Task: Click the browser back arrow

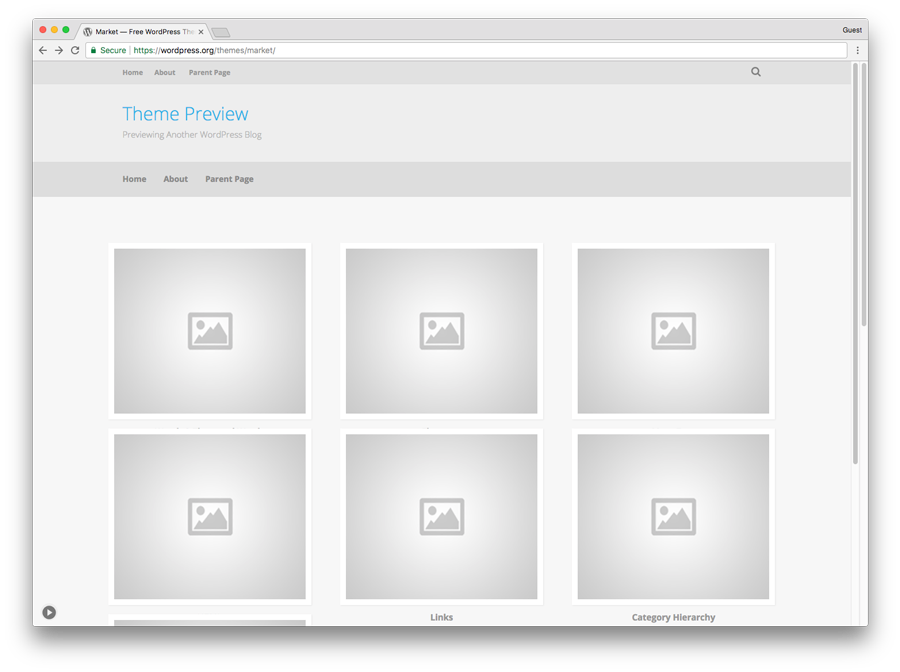Action: point(42,51)
